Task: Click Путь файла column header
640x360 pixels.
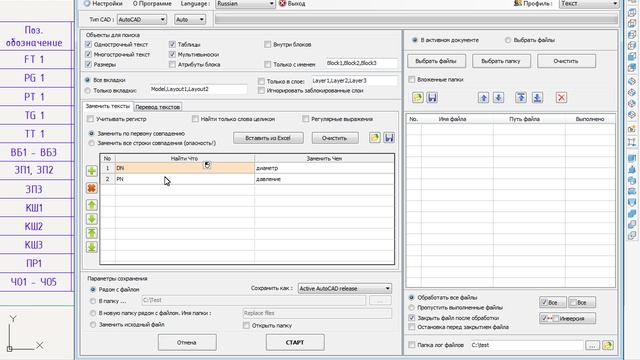Action: 529,119
